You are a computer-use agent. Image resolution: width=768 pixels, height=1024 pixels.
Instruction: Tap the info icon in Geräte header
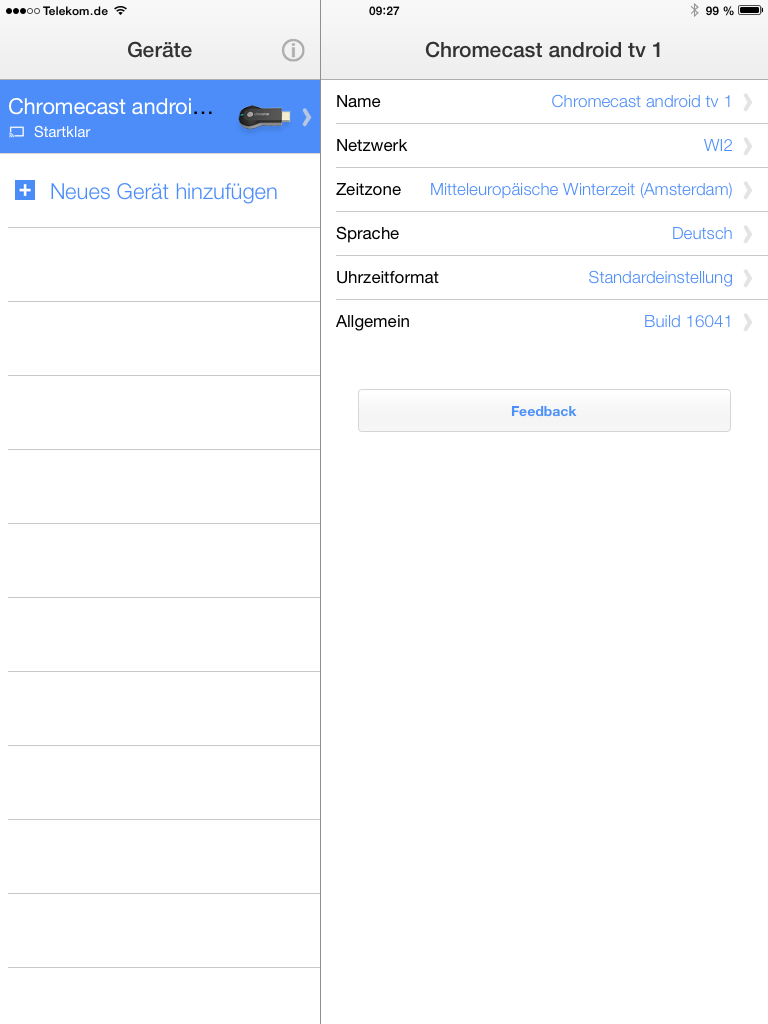click(x=293, y=50)
